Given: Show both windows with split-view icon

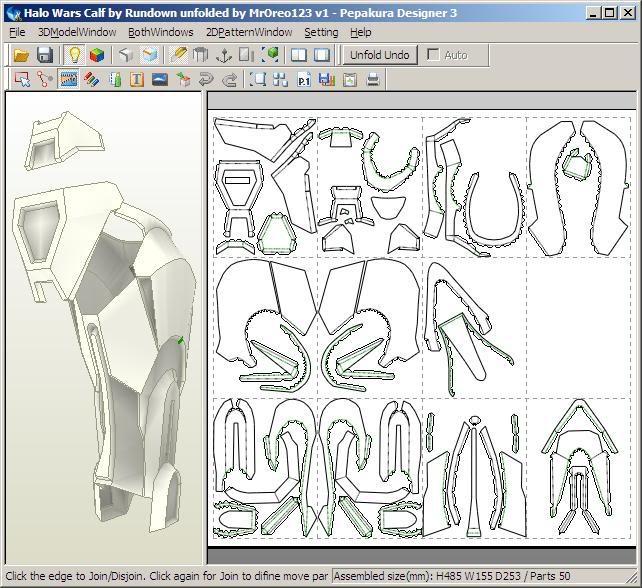Looking at the screenshot, I should pos(298,55).
